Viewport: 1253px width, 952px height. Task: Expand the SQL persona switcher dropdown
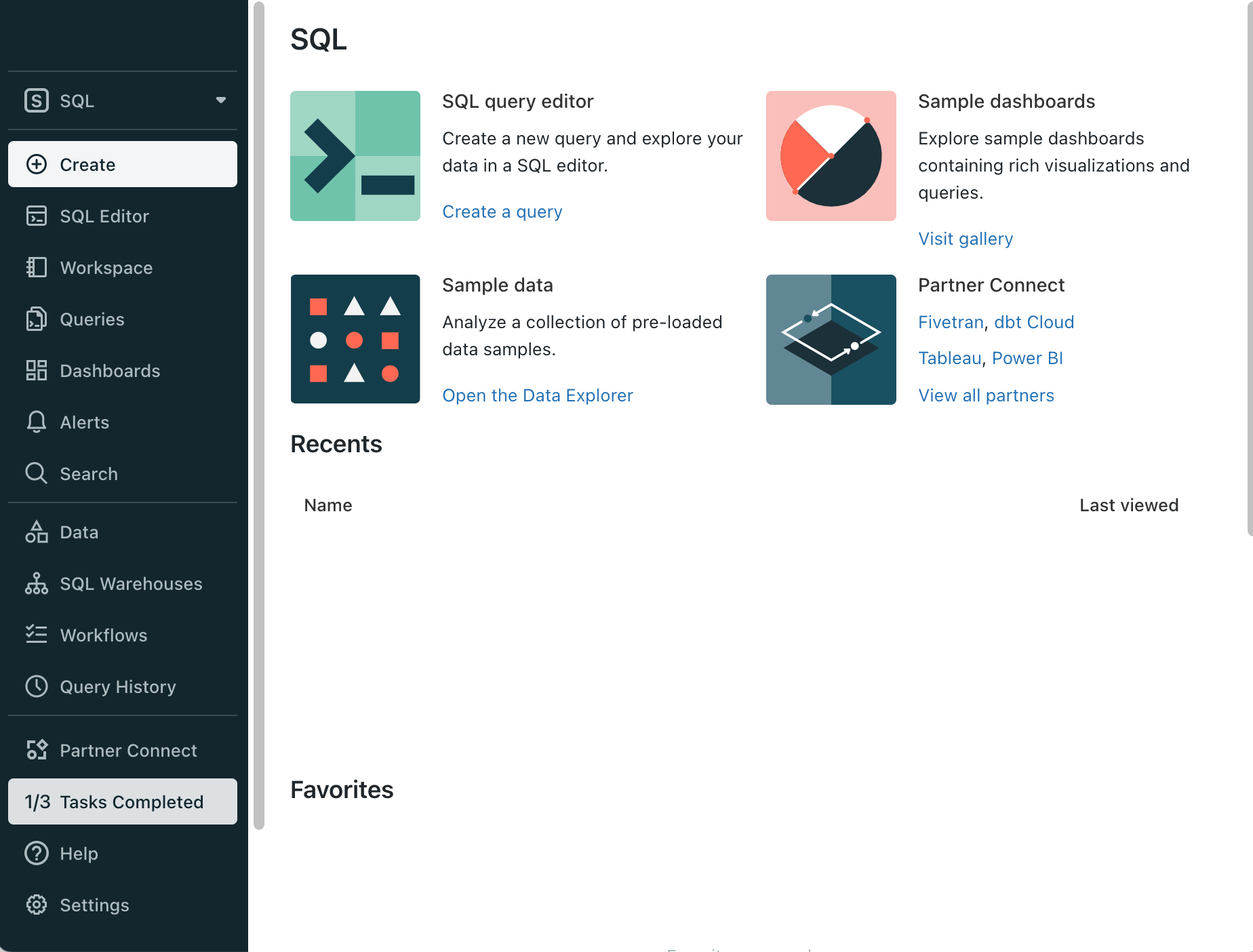(x=220, y=100)
